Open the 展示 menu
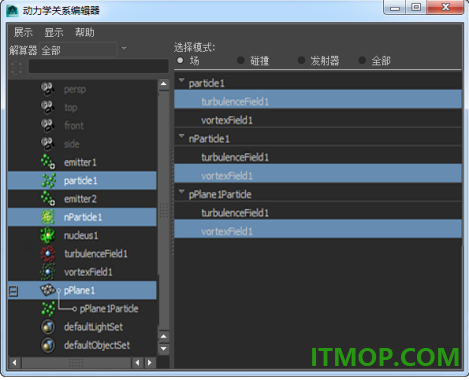Viewport: 469px width, 380px height. click(23, 32)
